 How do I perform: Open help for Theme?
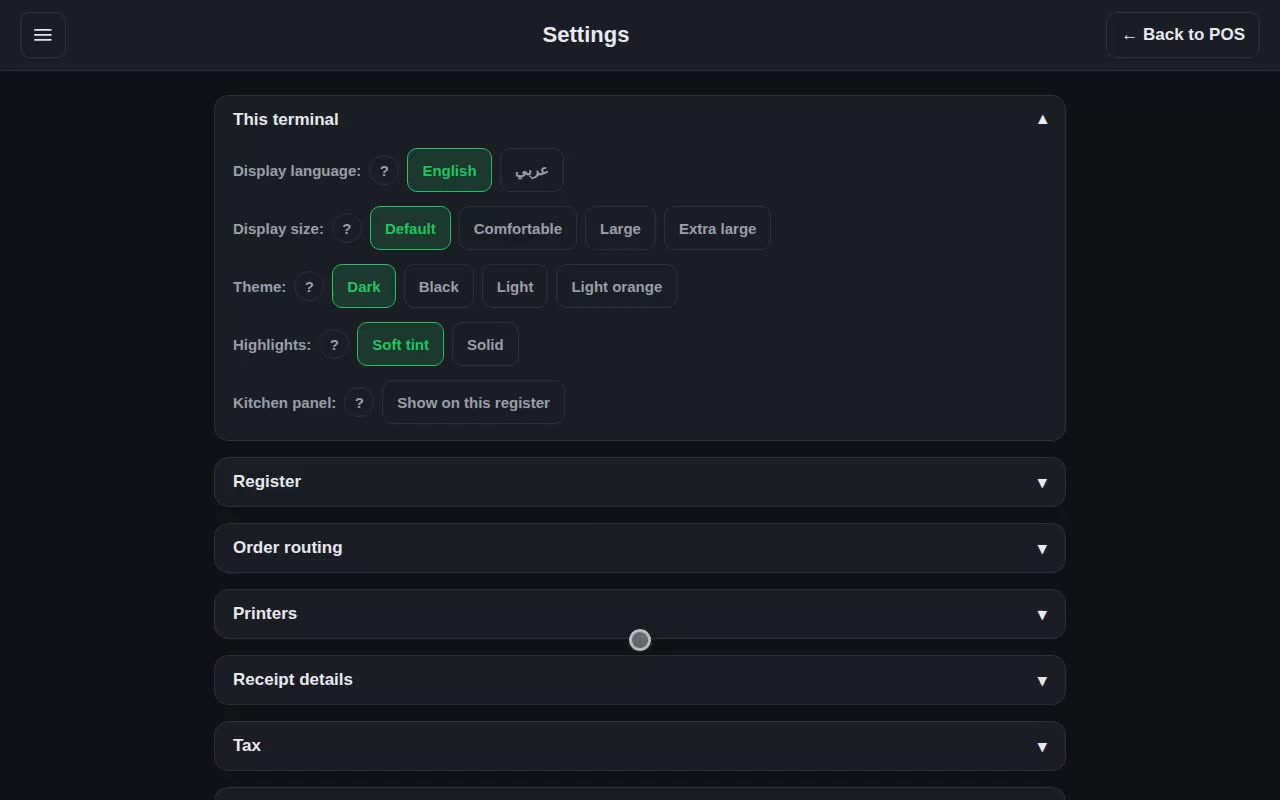pyautogui.click(x=309, y=286)
